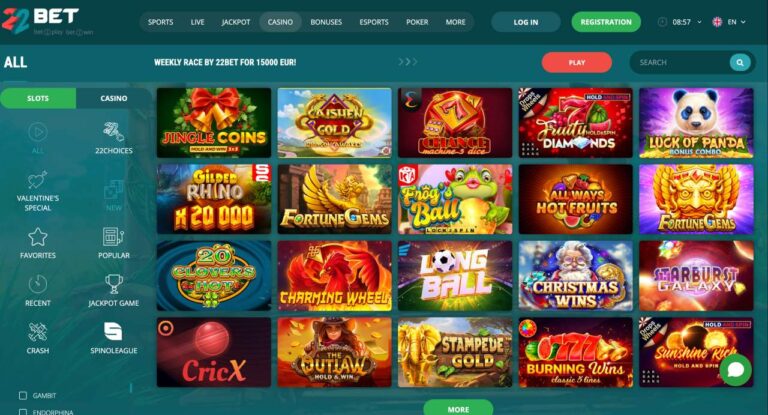Open Favorites star icon
Image resolution: width=768 pixels, height=415 pixels.
38,237
